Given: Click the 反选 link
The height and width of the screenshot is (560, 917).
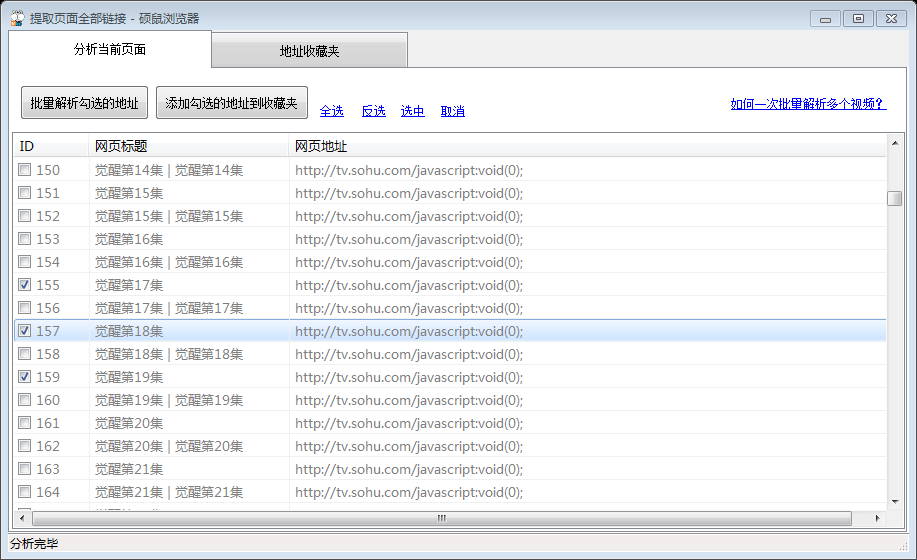Looking at the screenshot, I should click(x=374, y=111).
